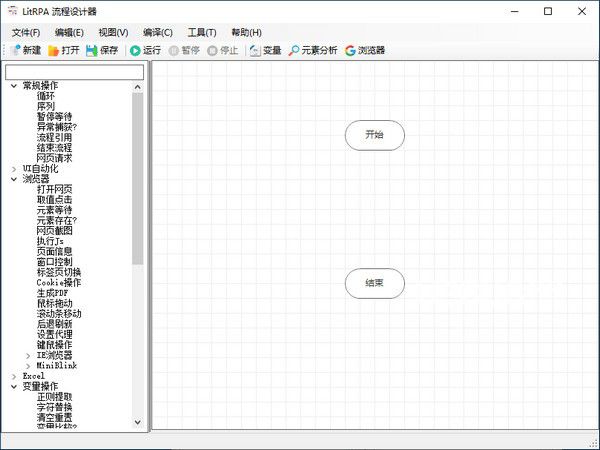Viewport: 600px width, 450px height.
Task: Click the 新建 (New) toolbar icon
Action: (15, 50)
